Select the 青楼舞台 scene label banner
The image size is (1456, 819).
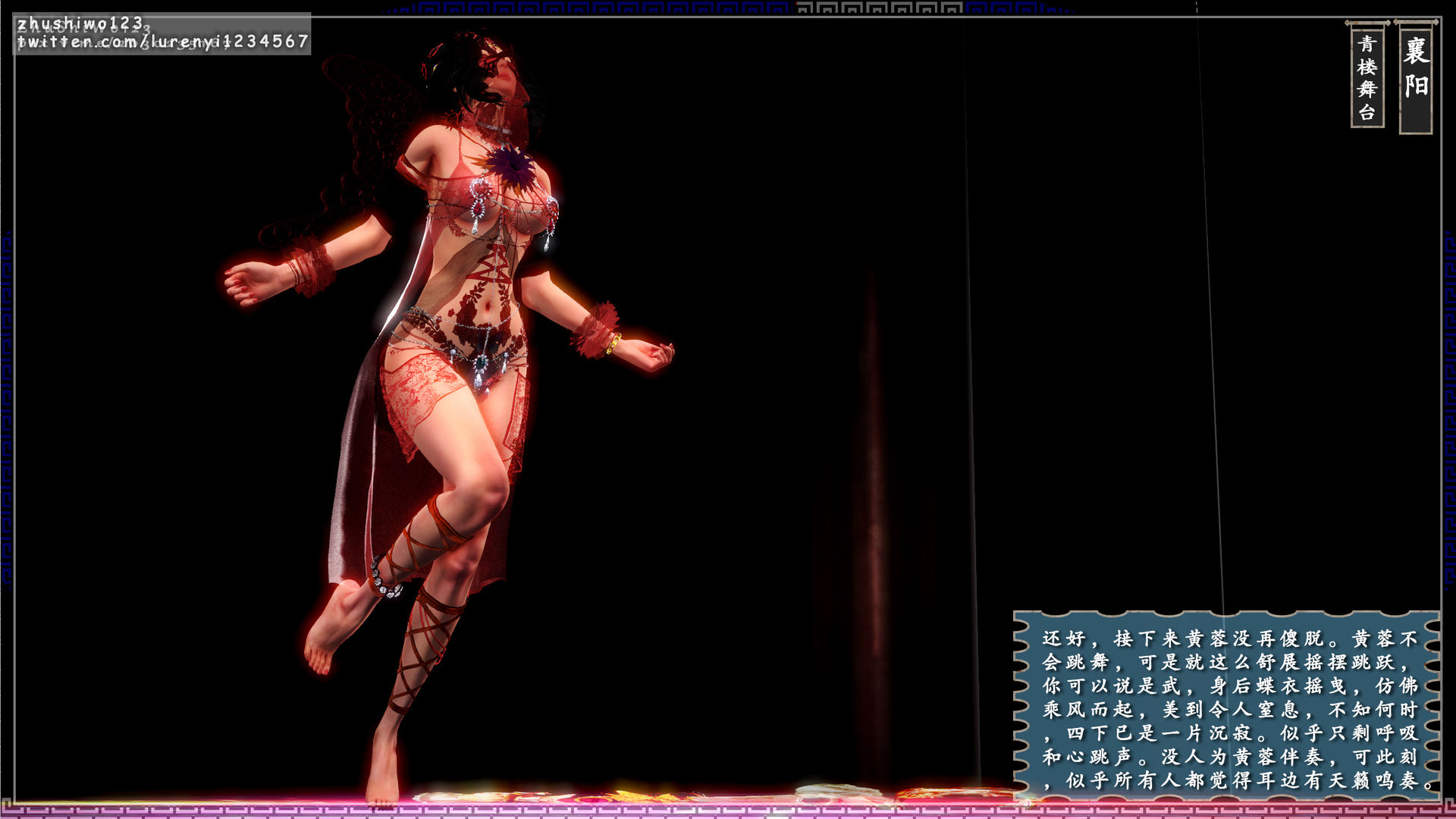point(1367,77)
